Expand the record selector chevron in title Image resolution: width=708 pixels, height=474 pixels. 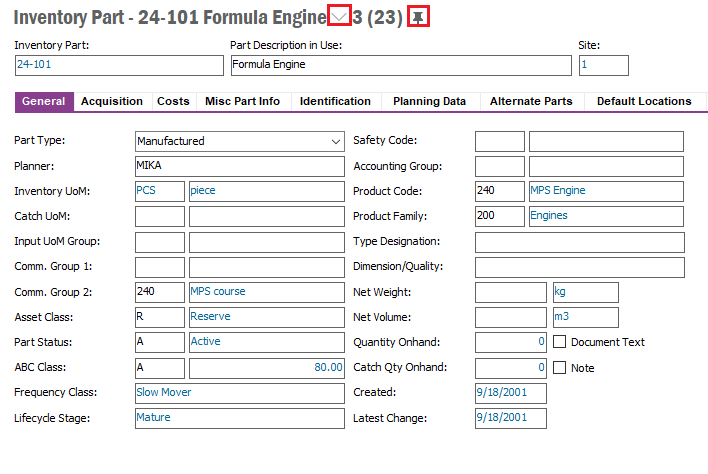coord(340,17)
